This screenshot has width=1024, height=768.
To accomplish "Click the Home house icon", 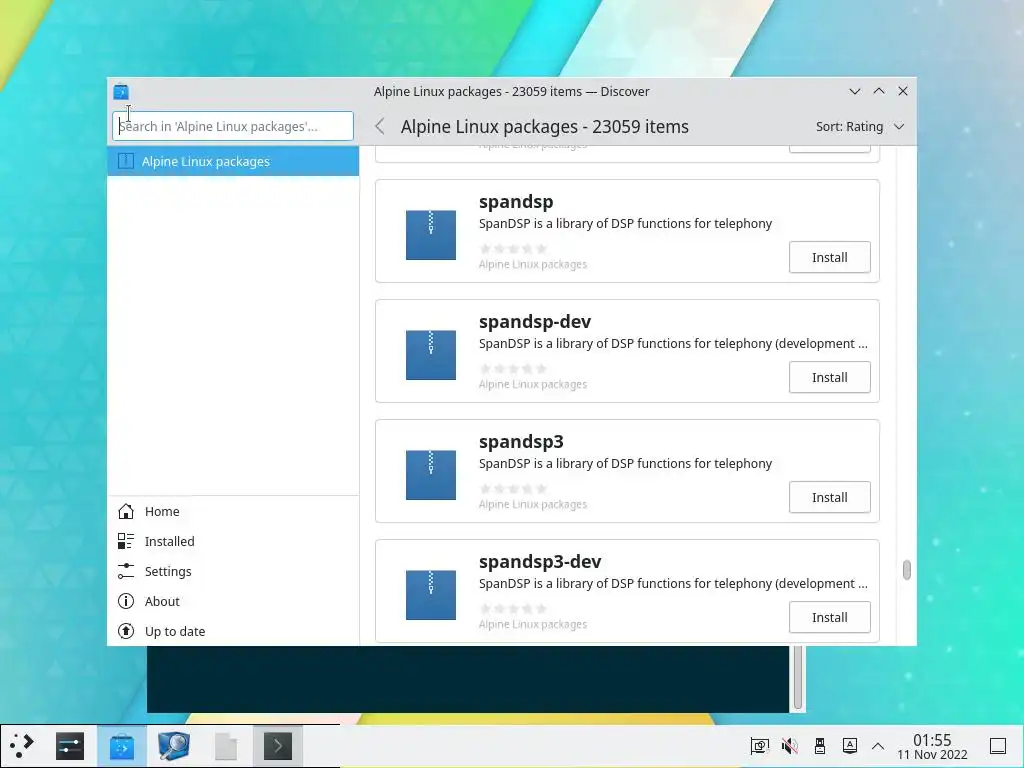I will coord(126,511).
